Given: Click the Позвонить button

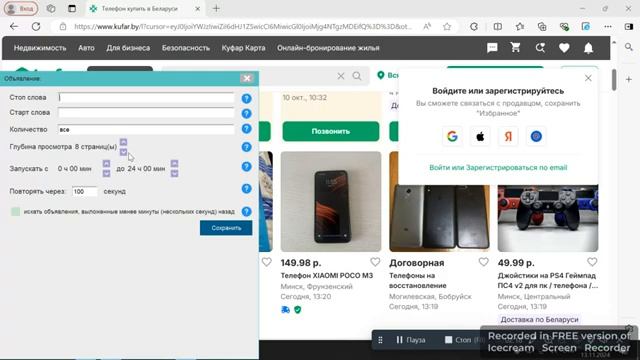Looking at the screenshot, I should coord(331,131).
